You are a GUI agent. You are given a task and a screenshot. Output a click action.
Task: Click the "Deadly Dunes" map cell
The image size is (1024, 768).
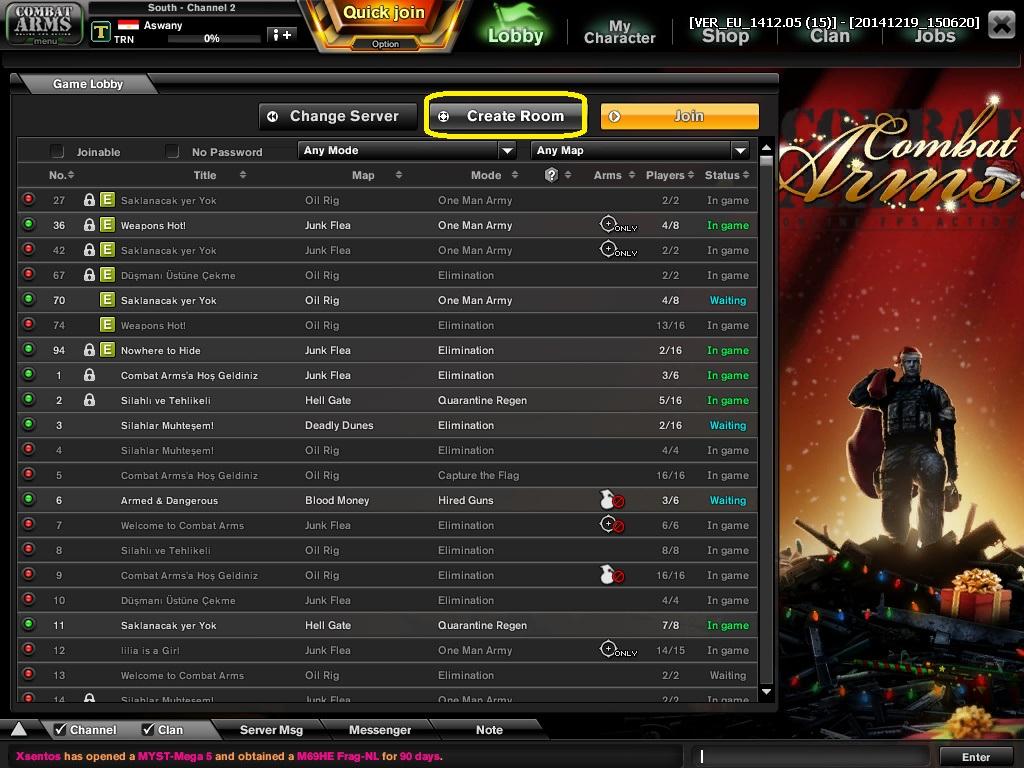(x=339, y=425)
